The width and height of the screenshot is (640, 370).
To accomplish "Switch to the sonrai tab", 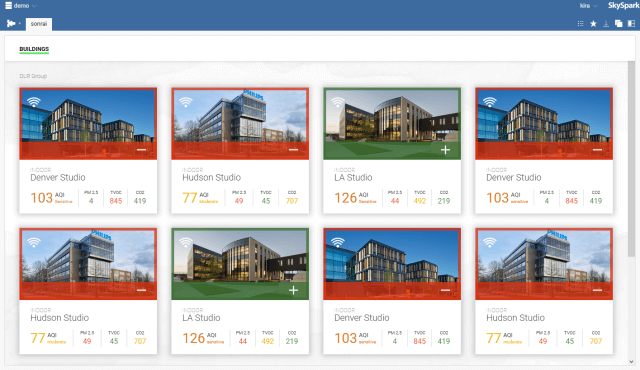I will (39, 24).
